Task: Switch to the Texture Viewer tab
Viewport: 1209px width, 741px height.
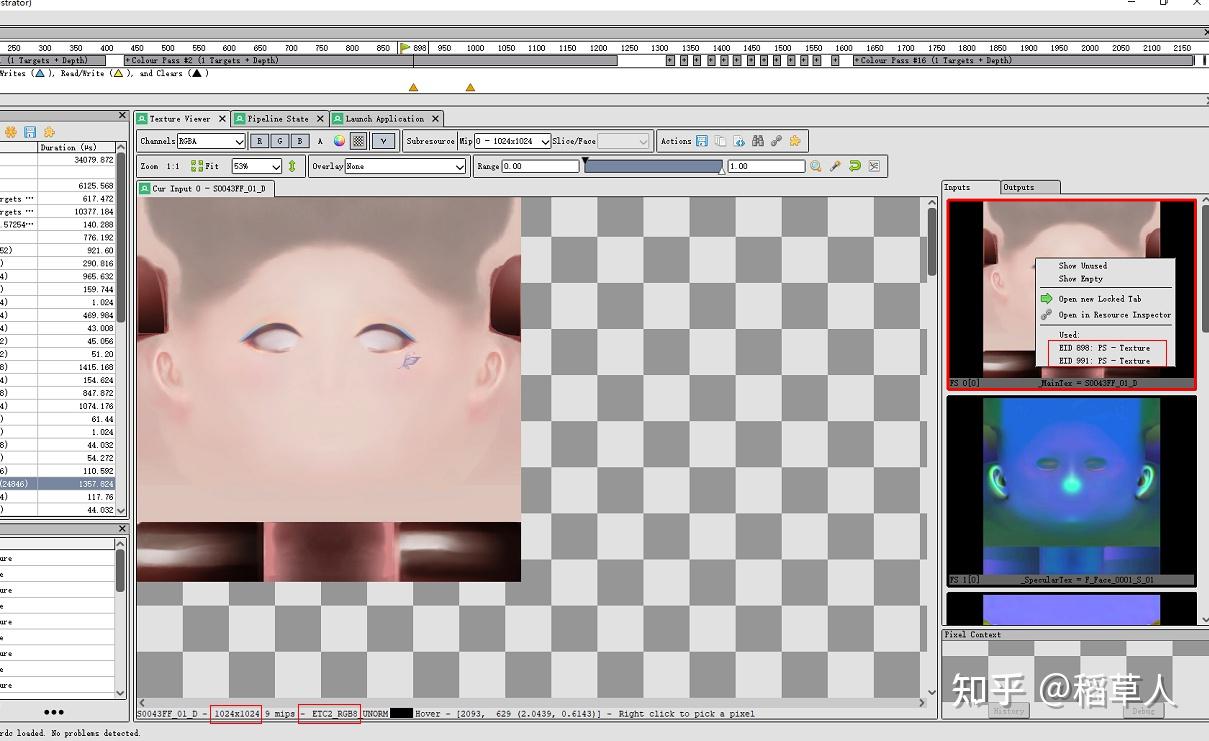Action: tap(180, 119)
